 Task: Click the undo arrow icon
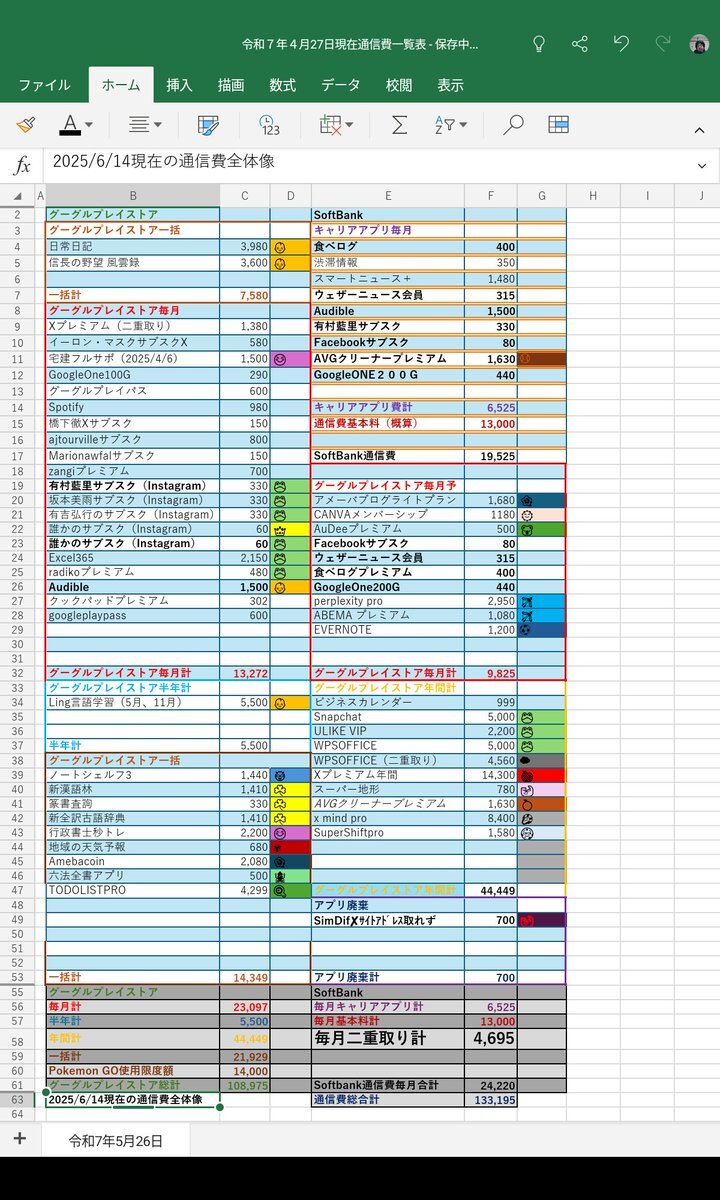click(x=621, y=44)
